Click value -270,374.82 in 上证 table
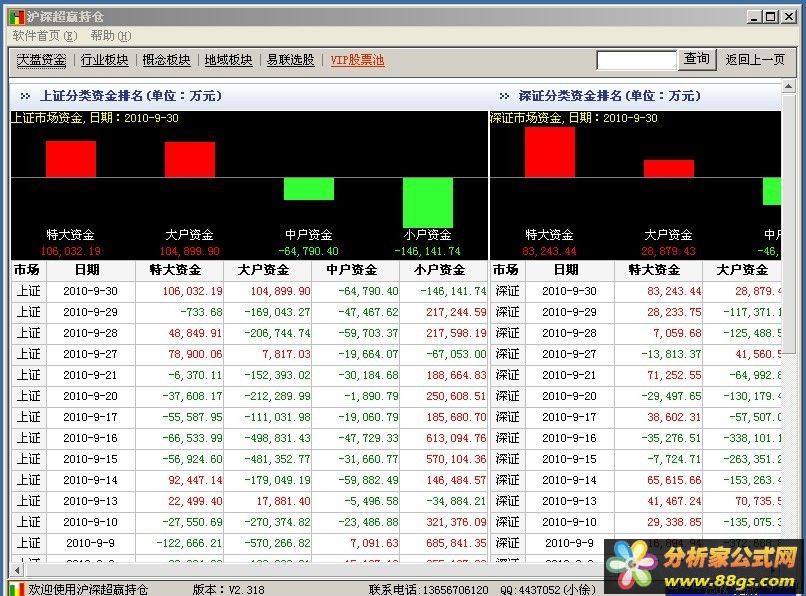Viewport: 806px width, 596px height. (278, 522)
